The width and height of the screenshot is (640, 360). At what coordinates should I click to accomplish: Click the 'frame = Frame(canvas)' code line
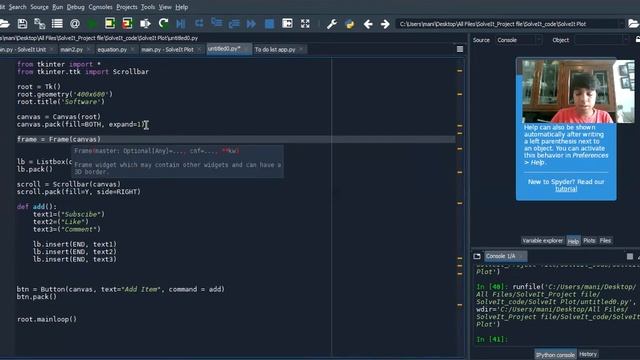coord(59,139)
